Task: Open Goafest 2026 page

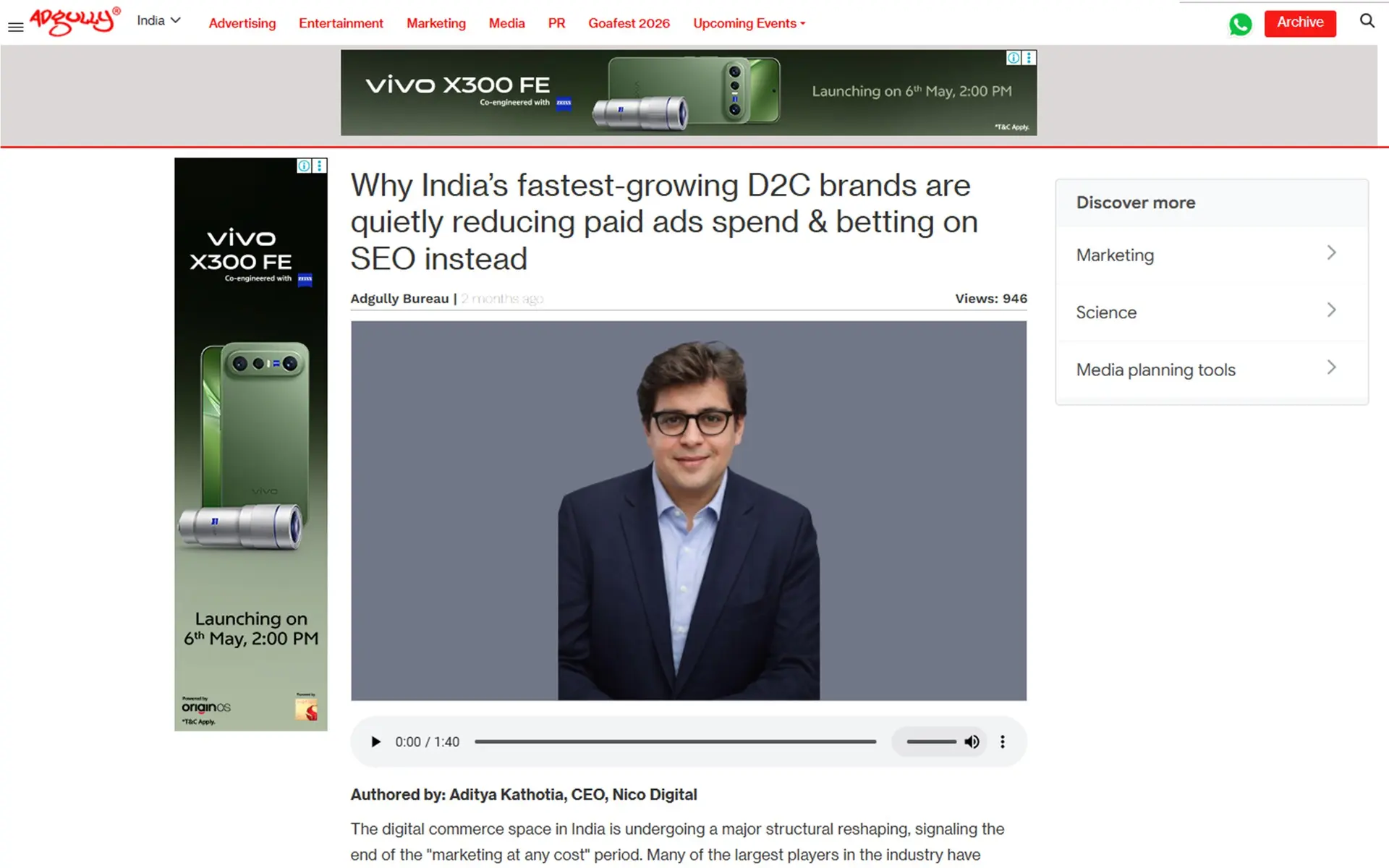Action: [x=629, y=23]
